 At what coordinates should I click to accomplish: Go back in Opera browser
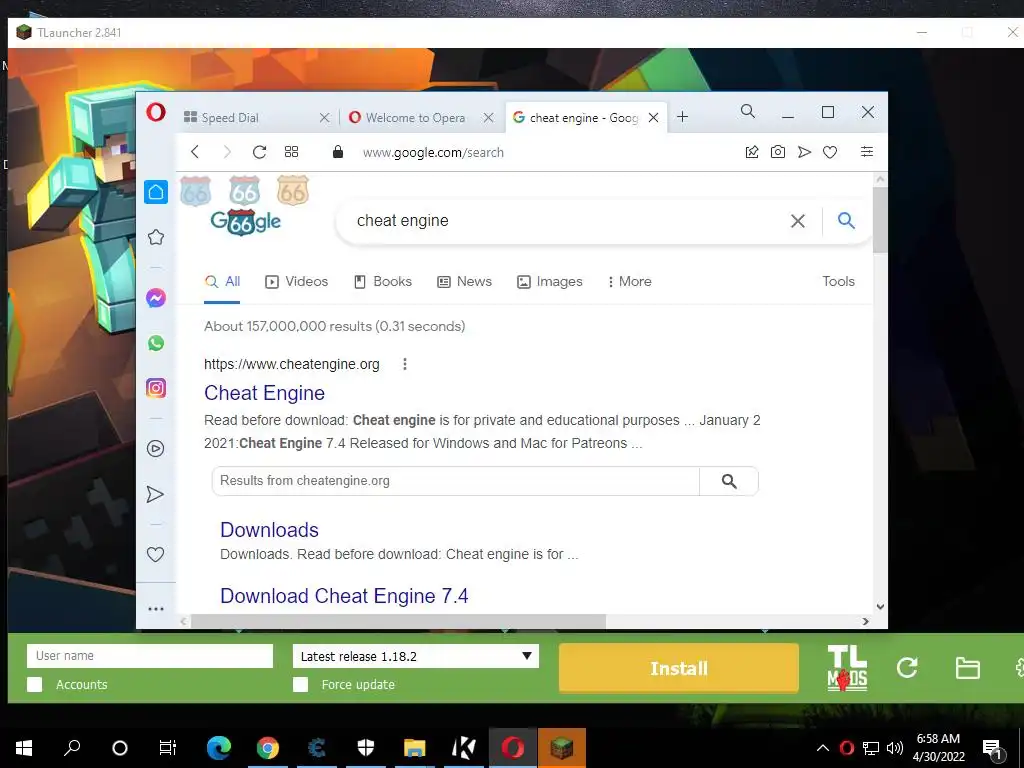195,152
